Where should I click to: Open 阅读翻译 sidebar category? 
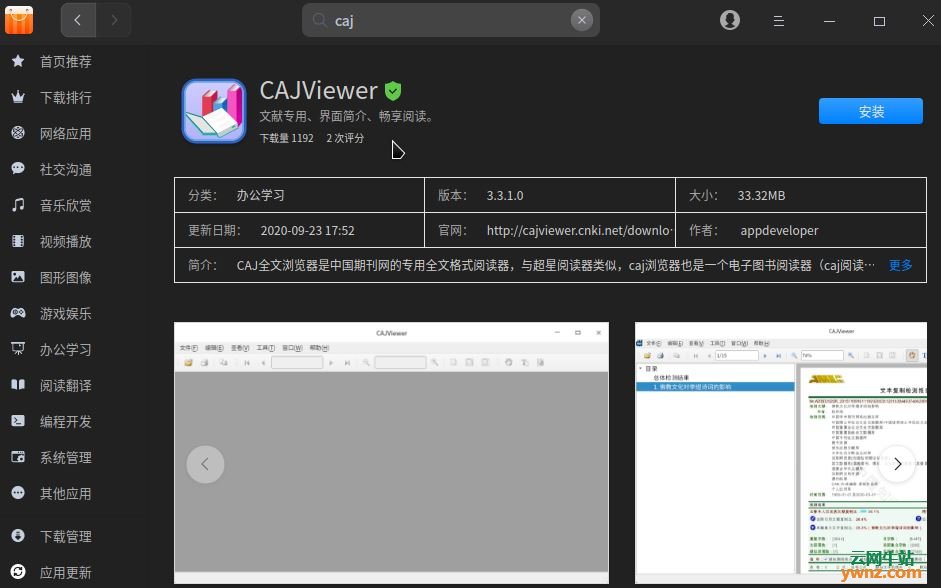(x=65, y=385)
